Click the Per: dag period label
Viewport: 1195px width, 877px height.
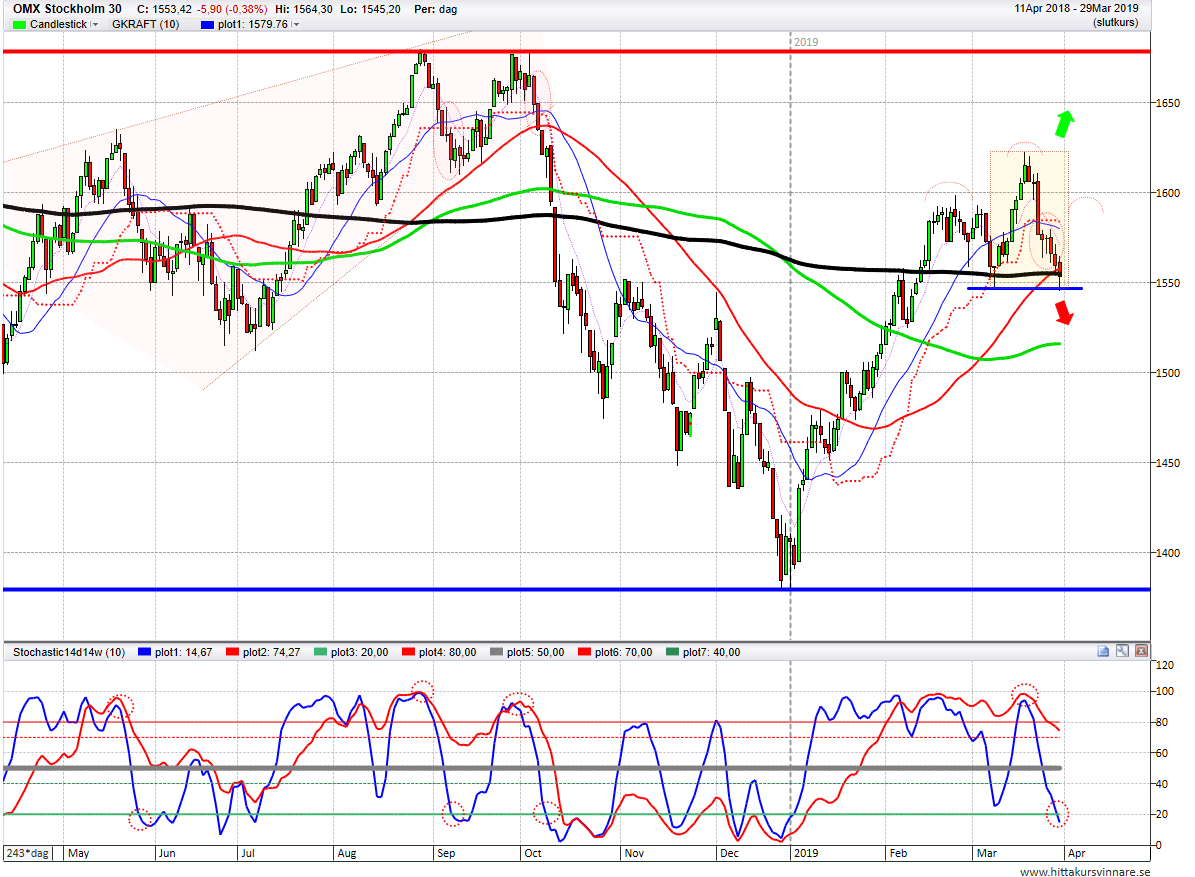click(x=435, y=9)
